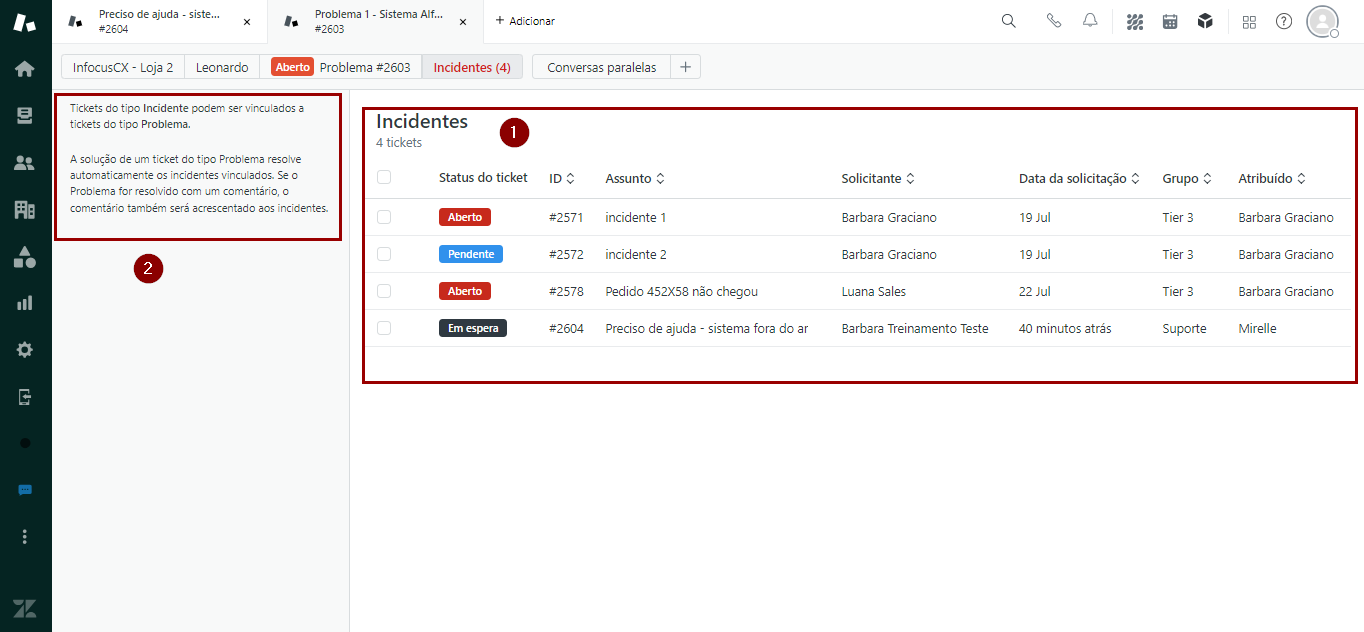Open the help question mark icon
1364x632 pixels.
(1284, 21)
